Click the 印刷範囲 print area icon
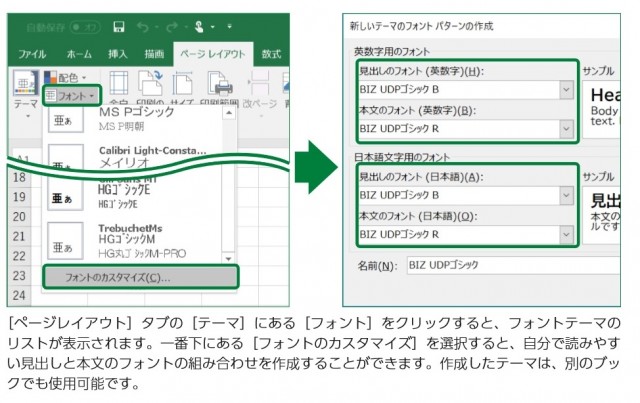Viewport: 640px width, 403px height. pos(220,83)
